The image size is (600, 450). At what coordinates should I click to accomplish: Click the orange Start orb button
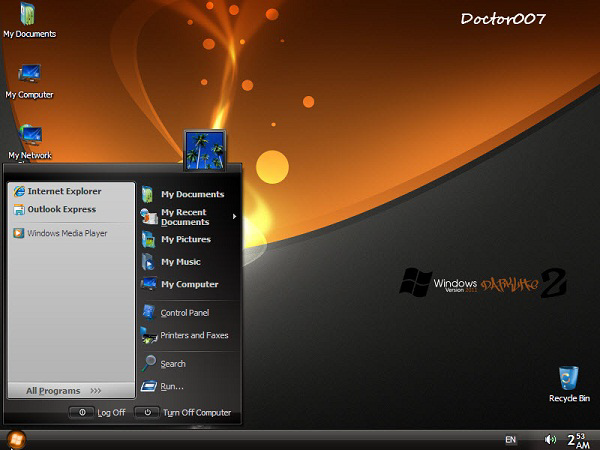tap(16, 439)
